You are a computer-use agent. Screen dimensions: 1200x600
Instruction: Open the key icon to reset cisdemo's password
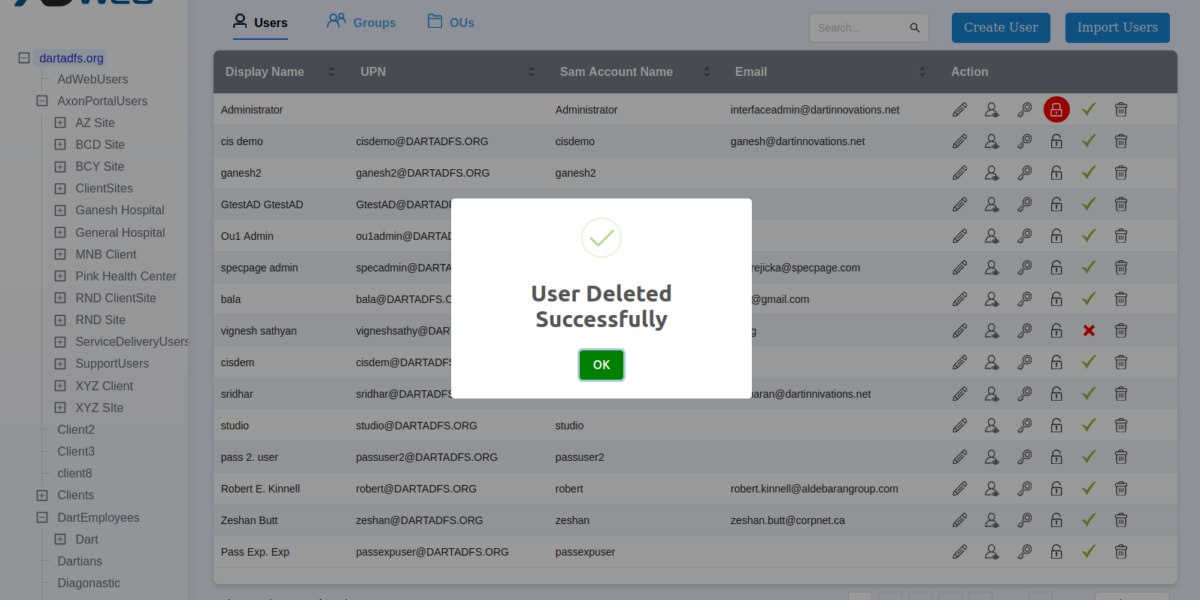[x=1024, y=141]
